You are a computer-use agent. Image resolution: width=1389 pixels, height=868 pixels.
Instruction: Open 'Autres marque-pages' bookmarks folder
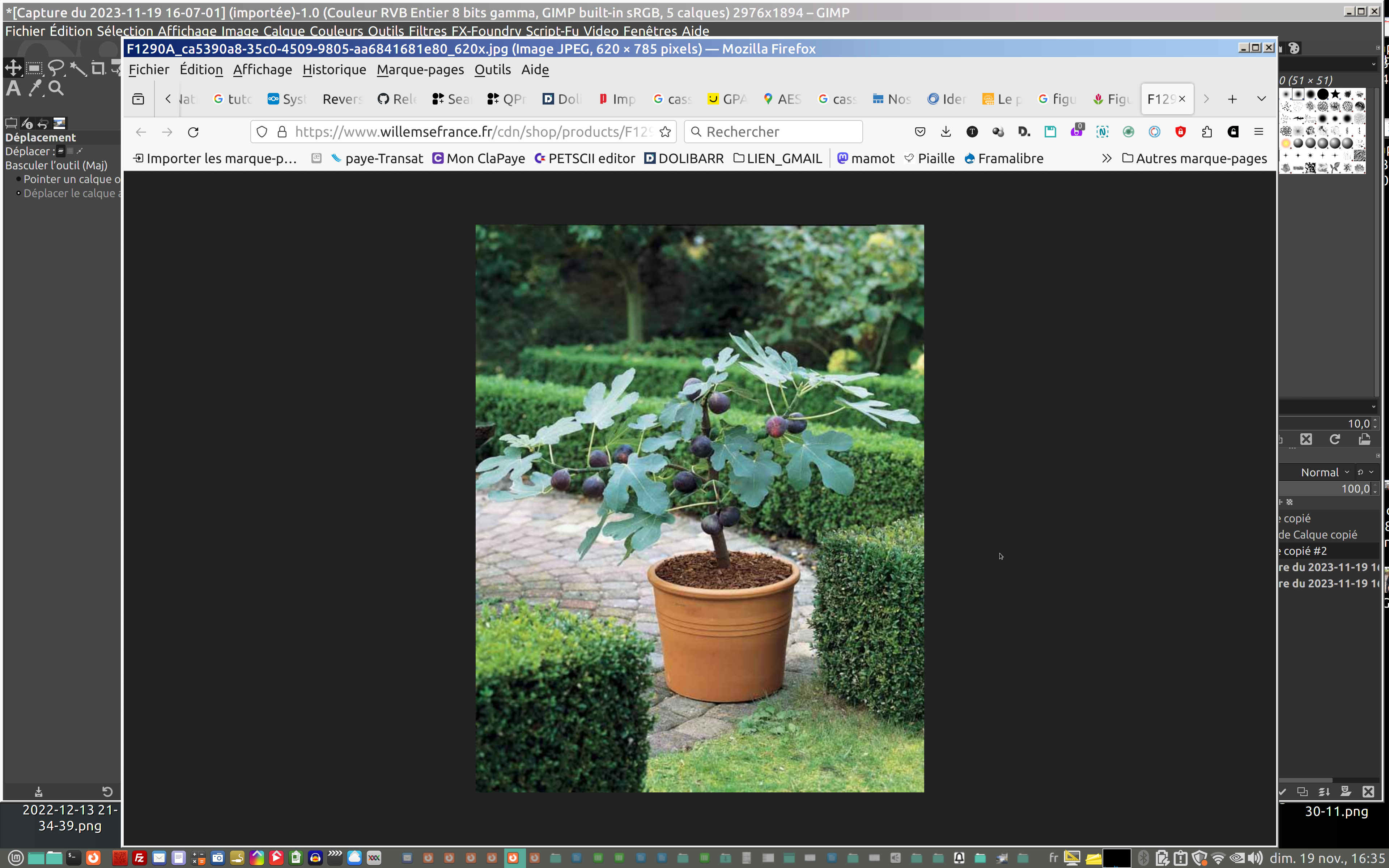(x=1194, y=158)
